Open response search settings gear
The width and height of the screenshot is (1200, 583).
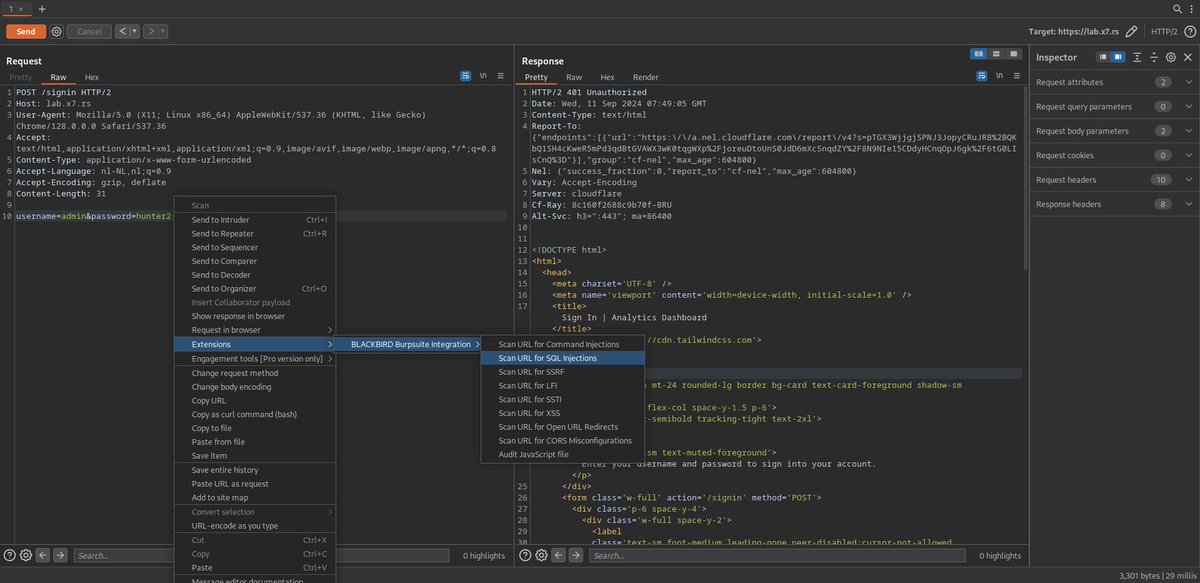tap(541, 555)
